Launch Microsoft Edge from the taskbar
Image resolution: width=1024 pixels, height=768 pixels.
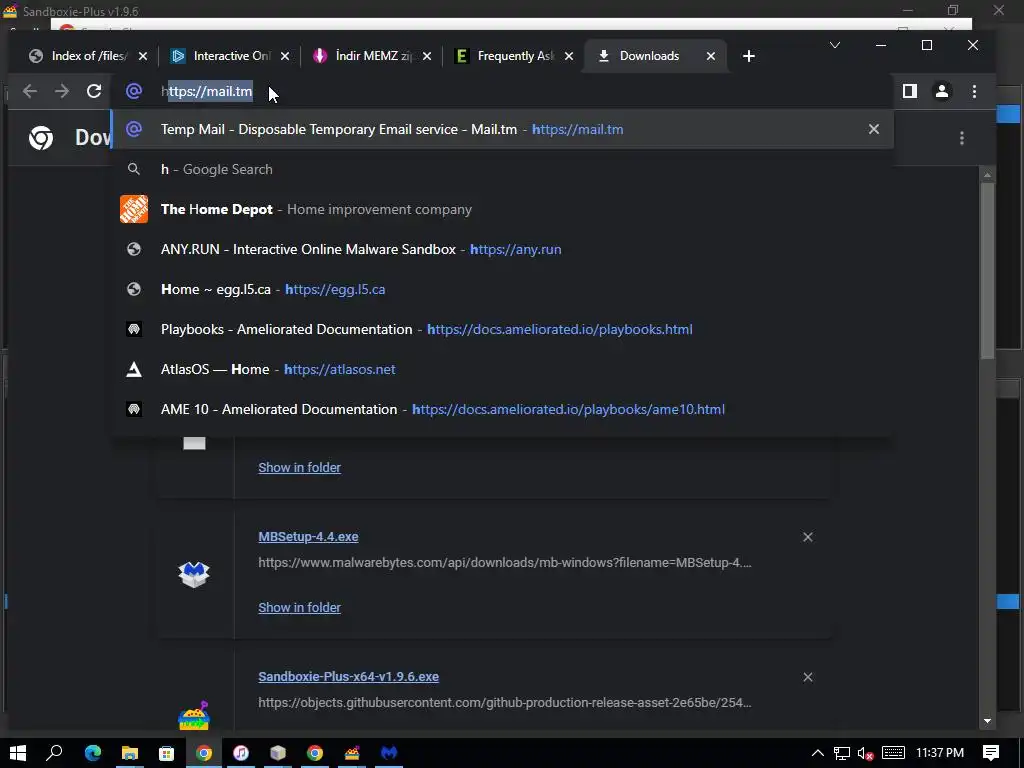93,753
